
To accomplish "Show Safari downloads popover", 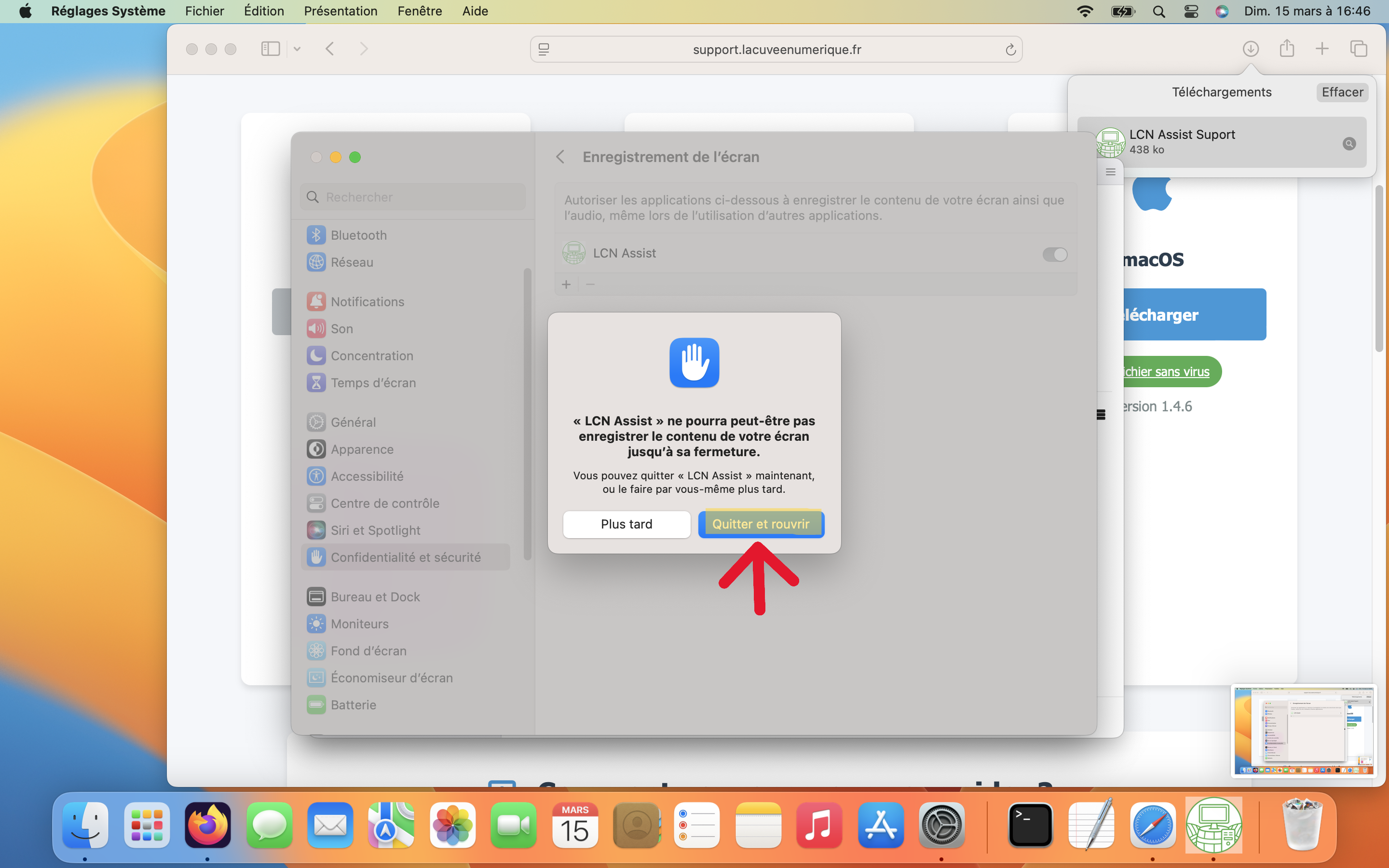I will pos(1251,49).
